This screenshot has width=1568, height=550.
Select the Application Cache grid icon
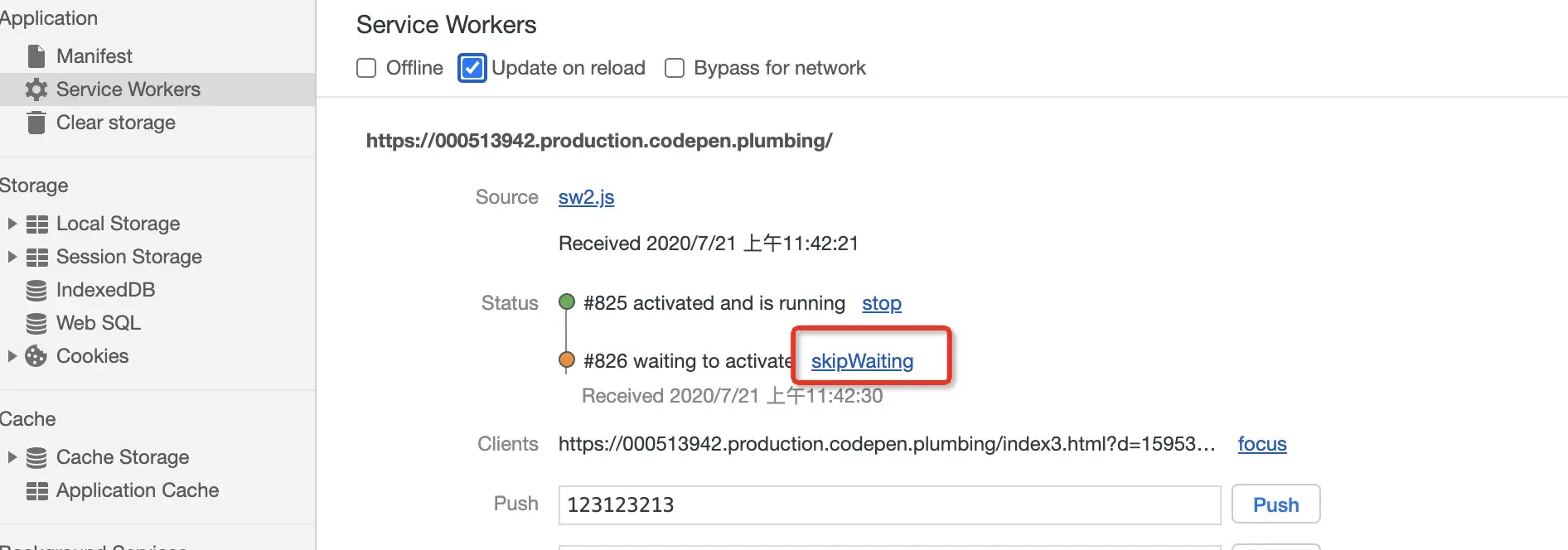[36, 490]
